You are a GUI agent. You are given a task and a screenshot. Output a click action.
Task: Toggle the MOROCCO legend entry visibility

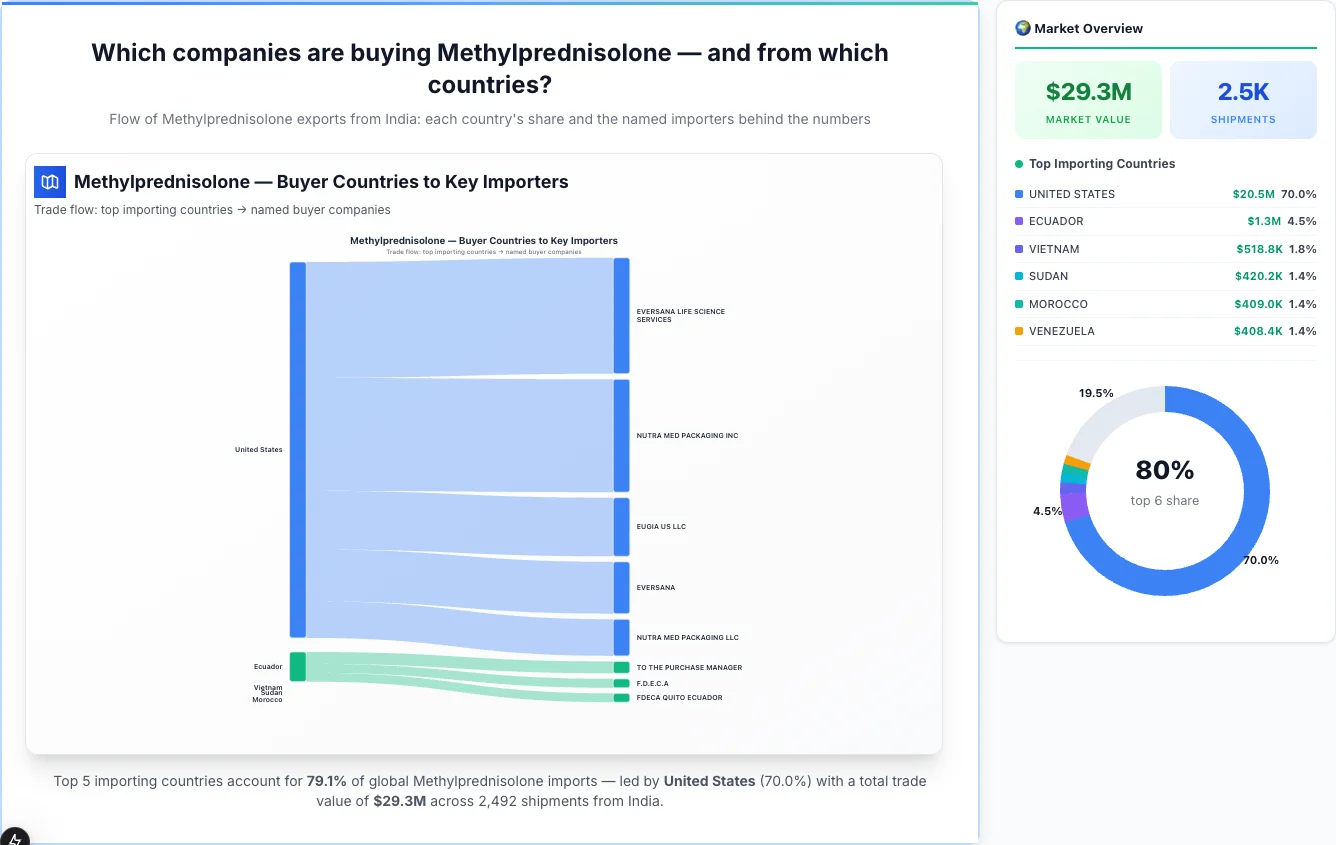click(1059, 304)
